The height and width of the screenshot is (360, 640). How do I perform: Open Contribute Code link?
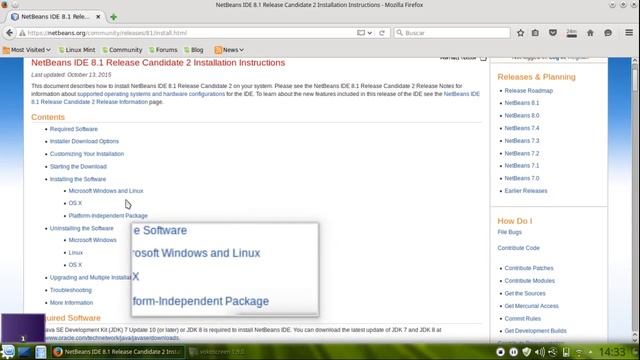coord(518,248)
